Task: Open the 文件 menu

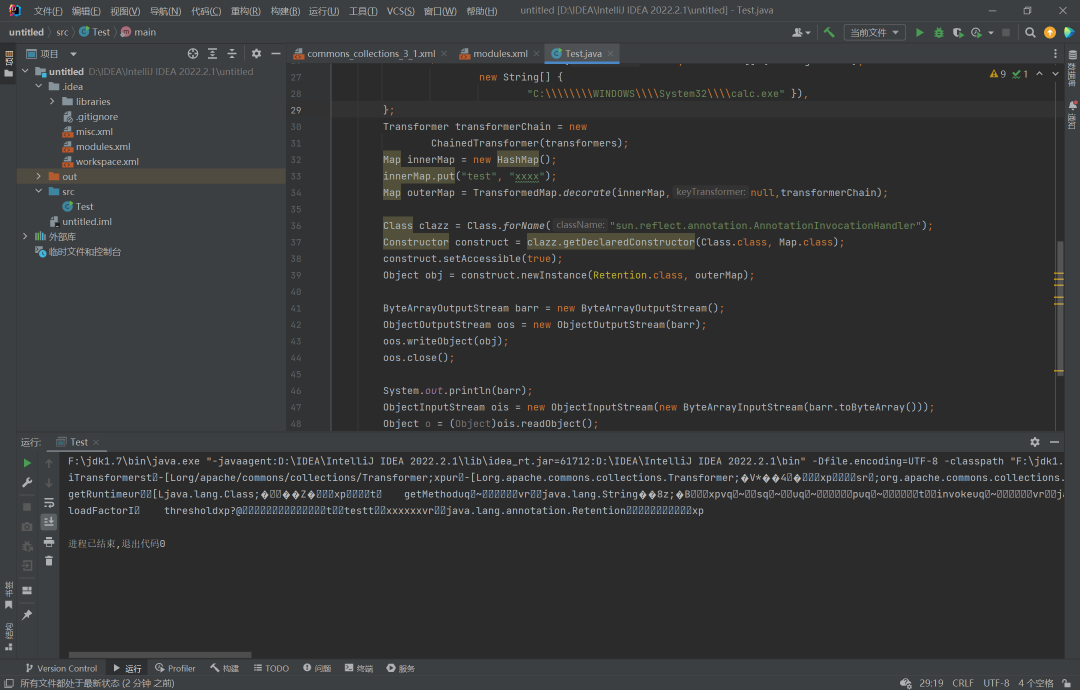Action: [48, 11]
